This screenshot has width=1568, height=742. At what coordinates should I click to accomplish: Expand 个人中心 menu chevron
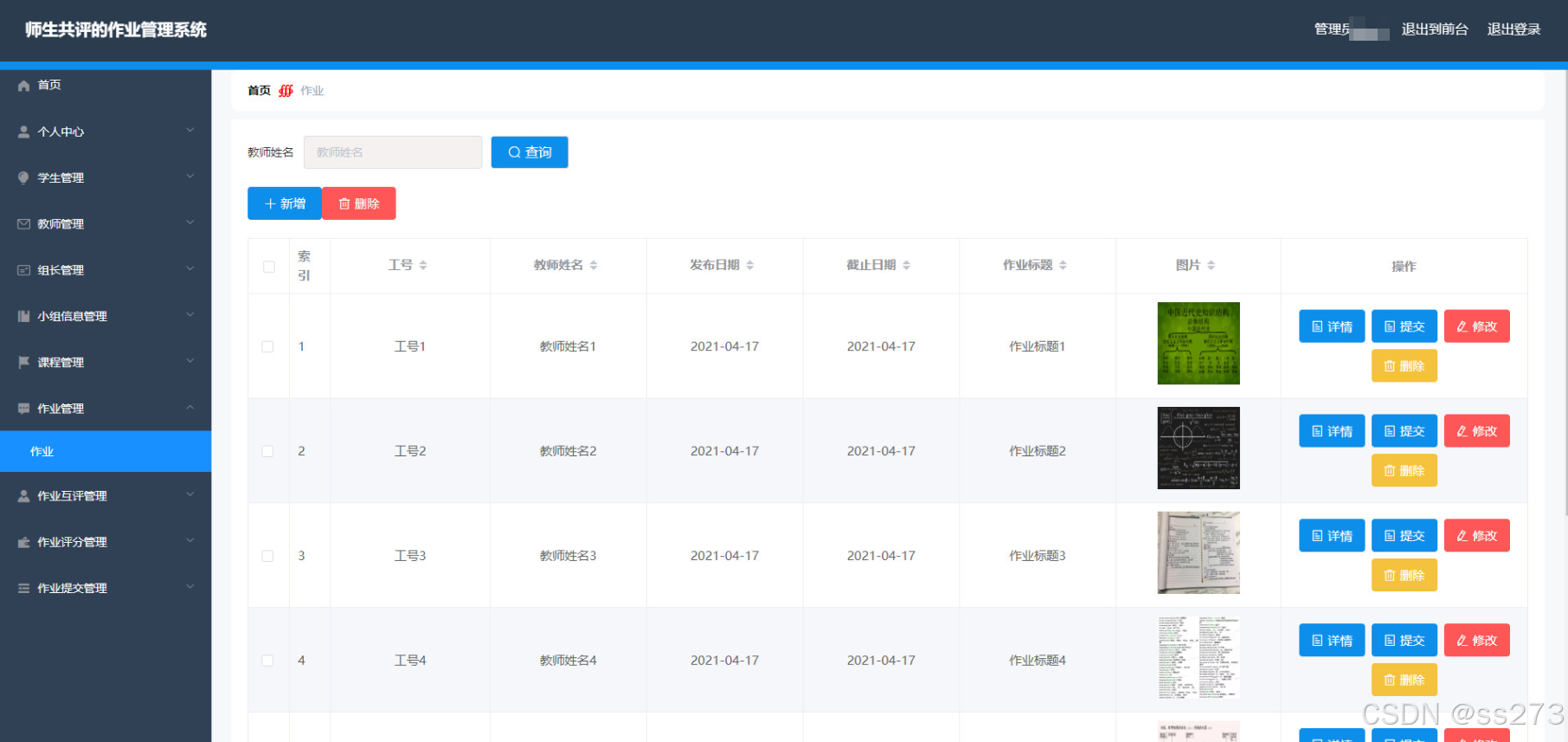point(190,131)
